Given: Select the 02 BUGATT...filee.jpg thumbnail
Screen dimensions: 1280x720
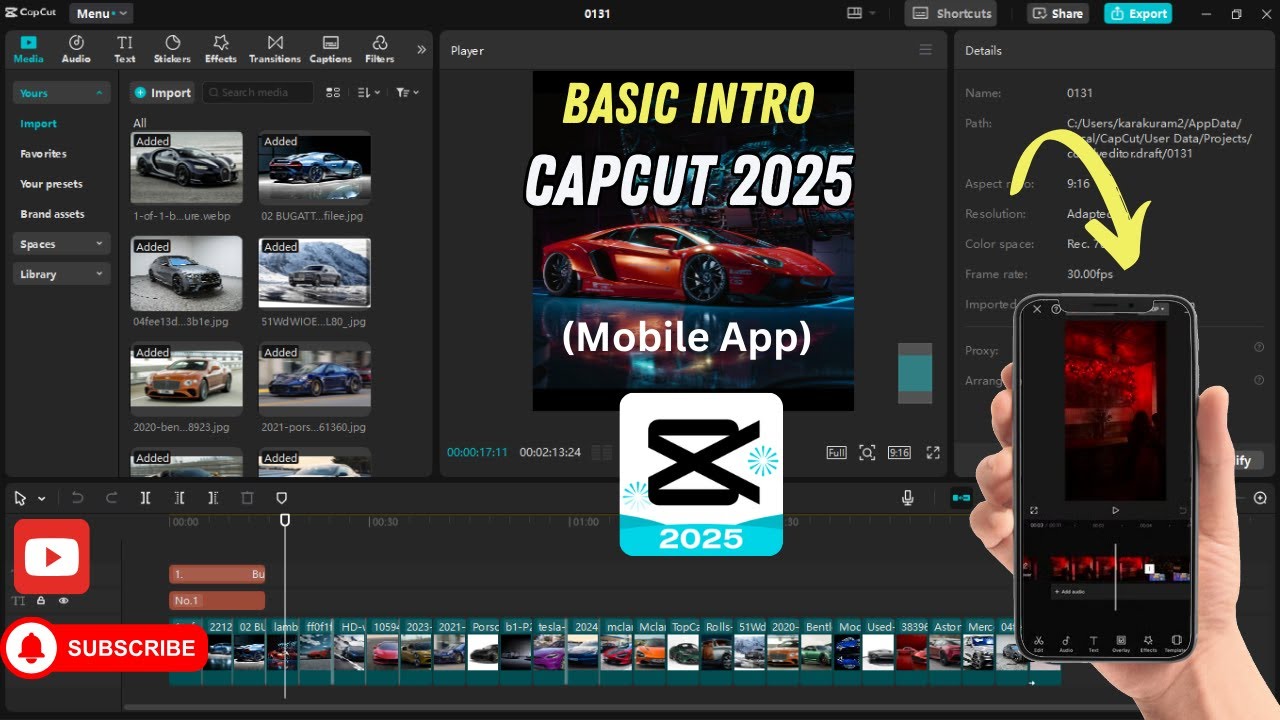Looking at the screenshot, I should point(314,167).
